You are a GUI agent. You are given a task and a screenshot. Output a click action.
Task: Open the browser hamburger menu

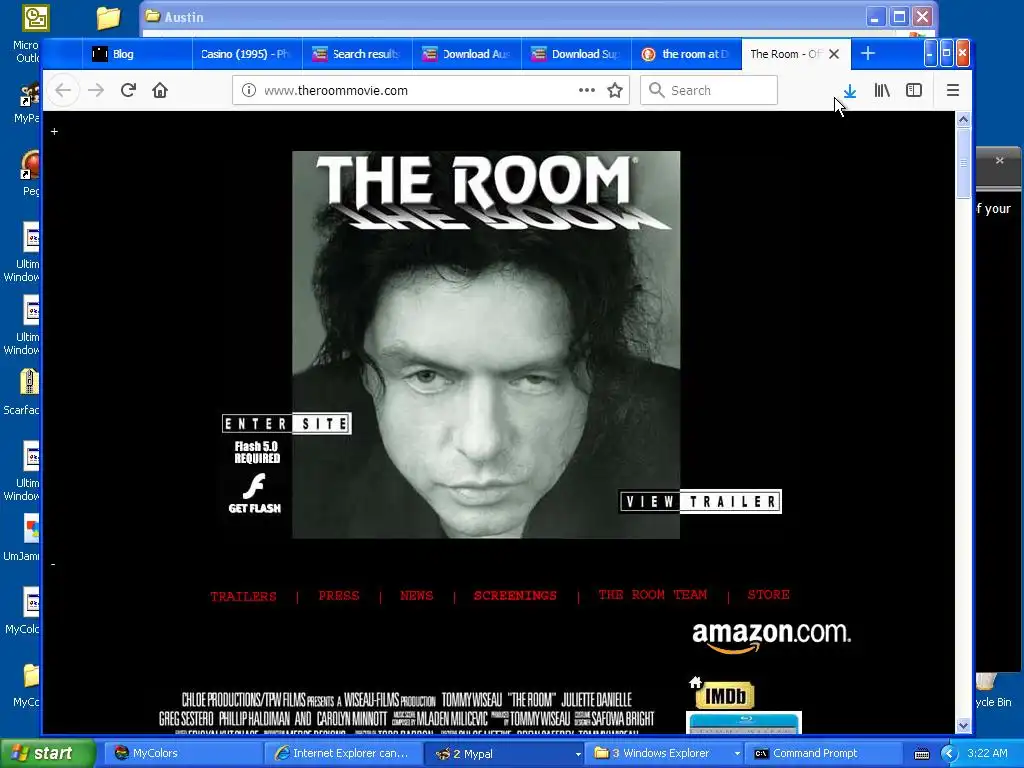953,90
